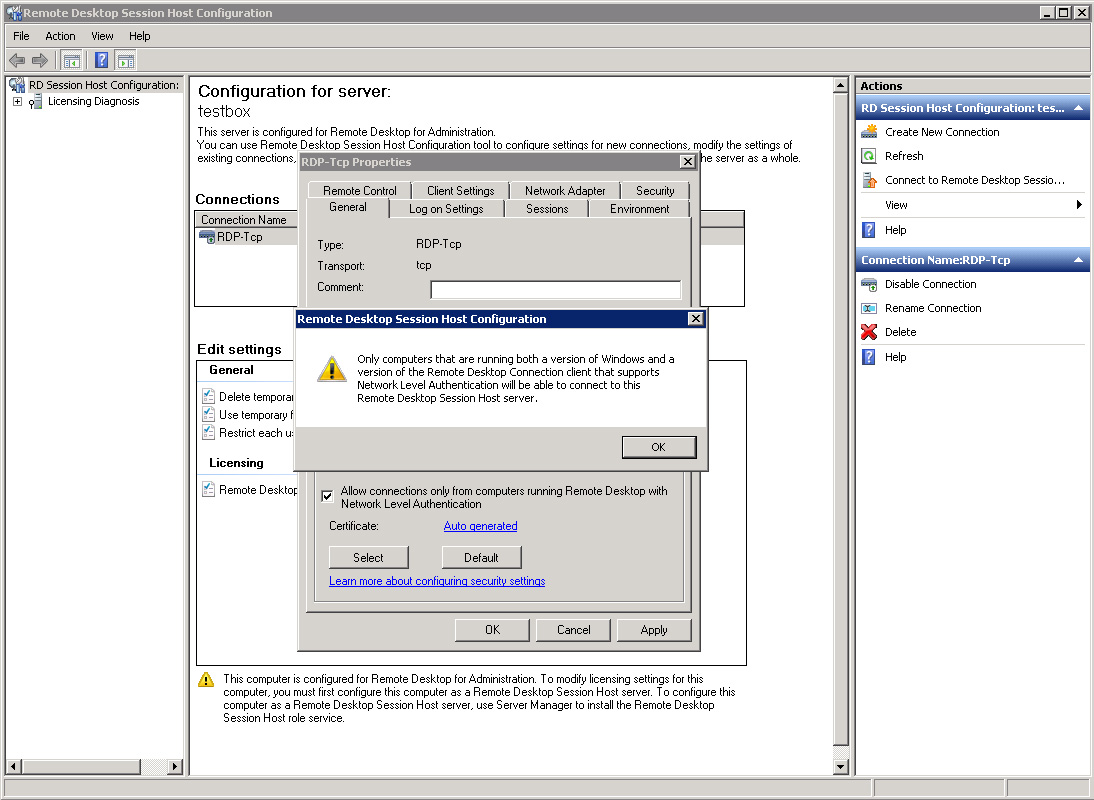Click the Connect to Remote Desktop Session icon
Screen dimensions: 1094x800
869,180
